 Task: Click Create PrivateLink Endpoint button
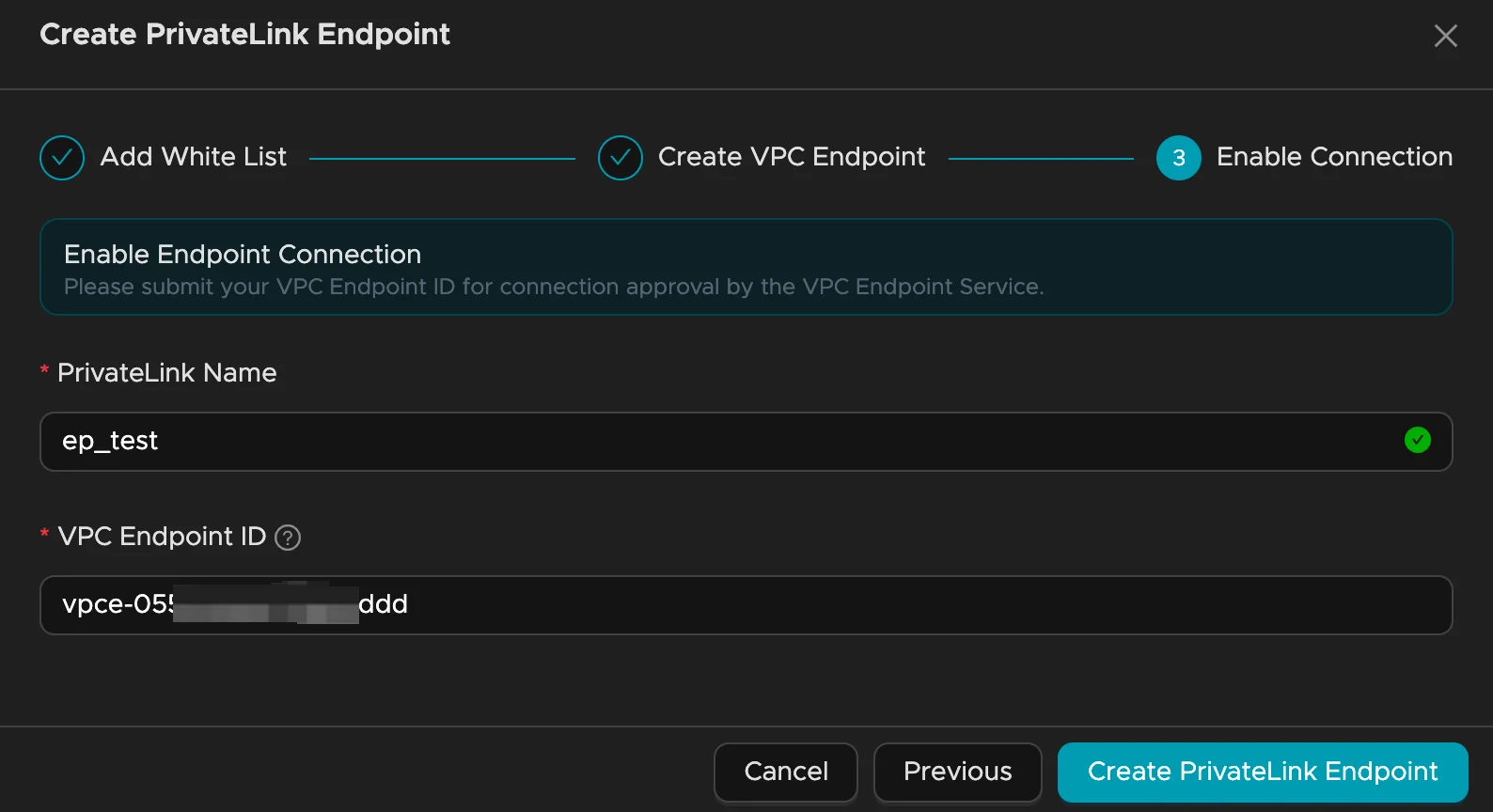click(x=1262, y=772)
